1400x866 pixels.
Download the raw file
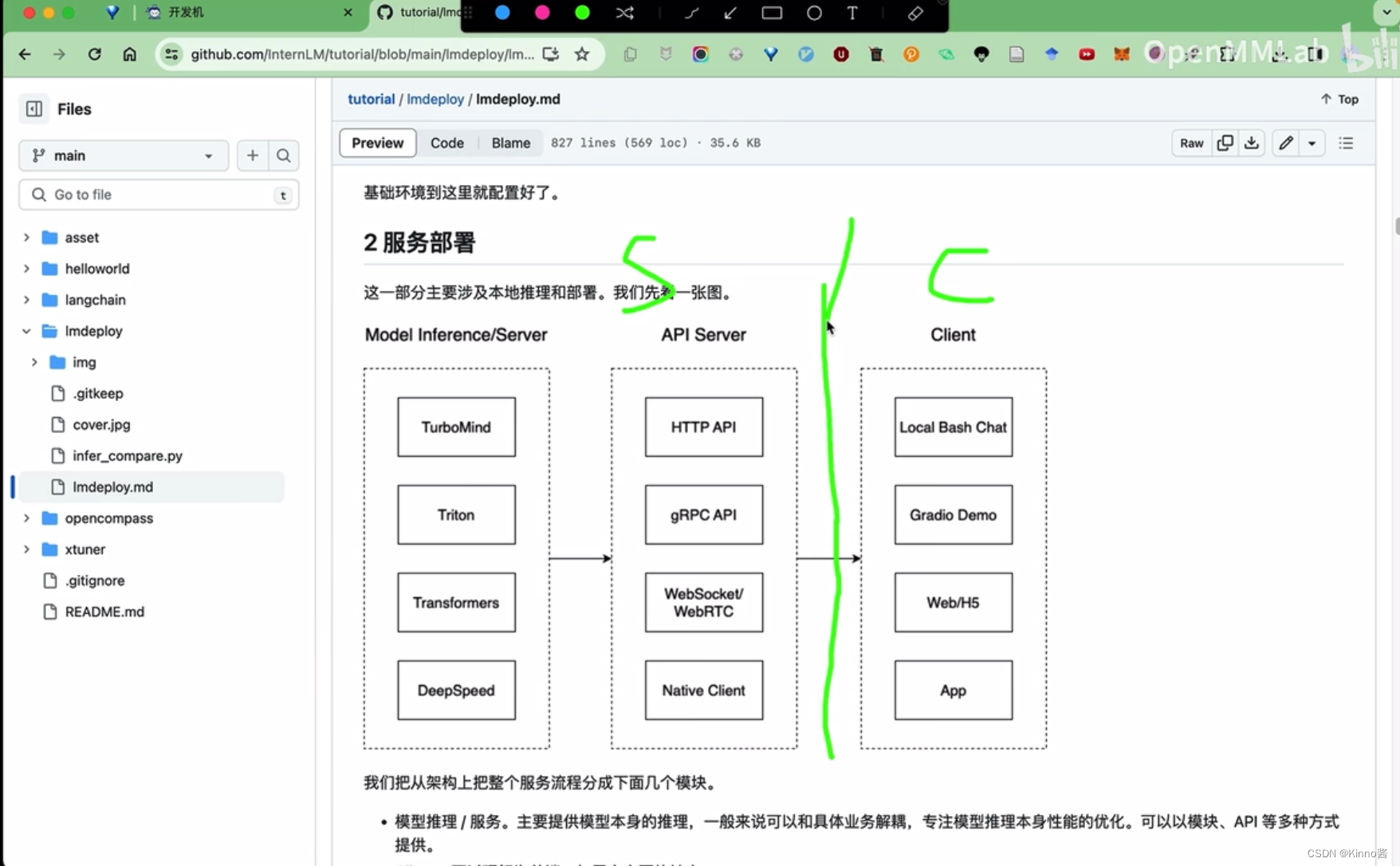[1252, 143]
